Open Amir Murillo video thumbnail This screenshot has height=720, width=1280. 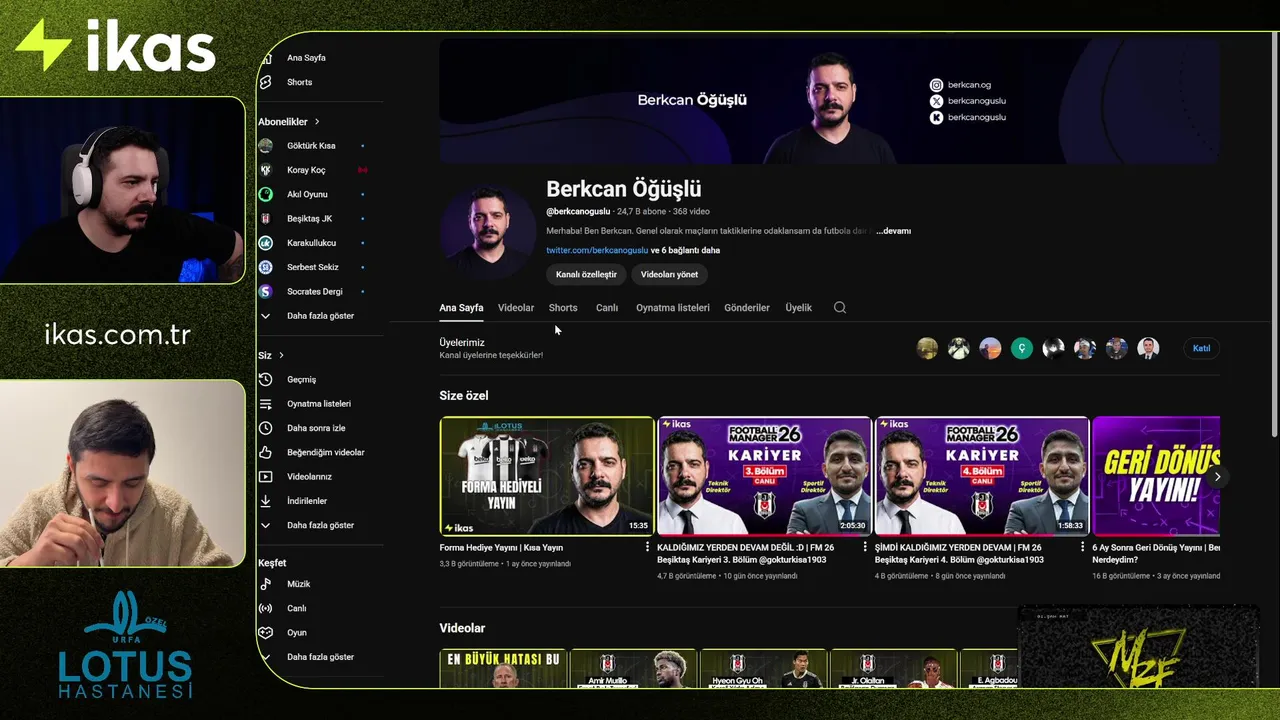[633, 669]
